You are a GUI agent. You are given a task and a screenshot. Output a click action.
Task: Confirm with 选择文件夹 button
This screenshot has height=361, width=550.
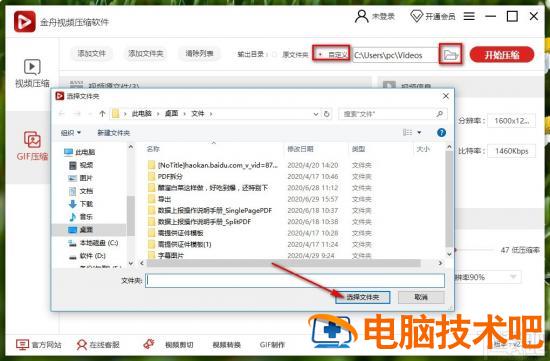point(363,298)
